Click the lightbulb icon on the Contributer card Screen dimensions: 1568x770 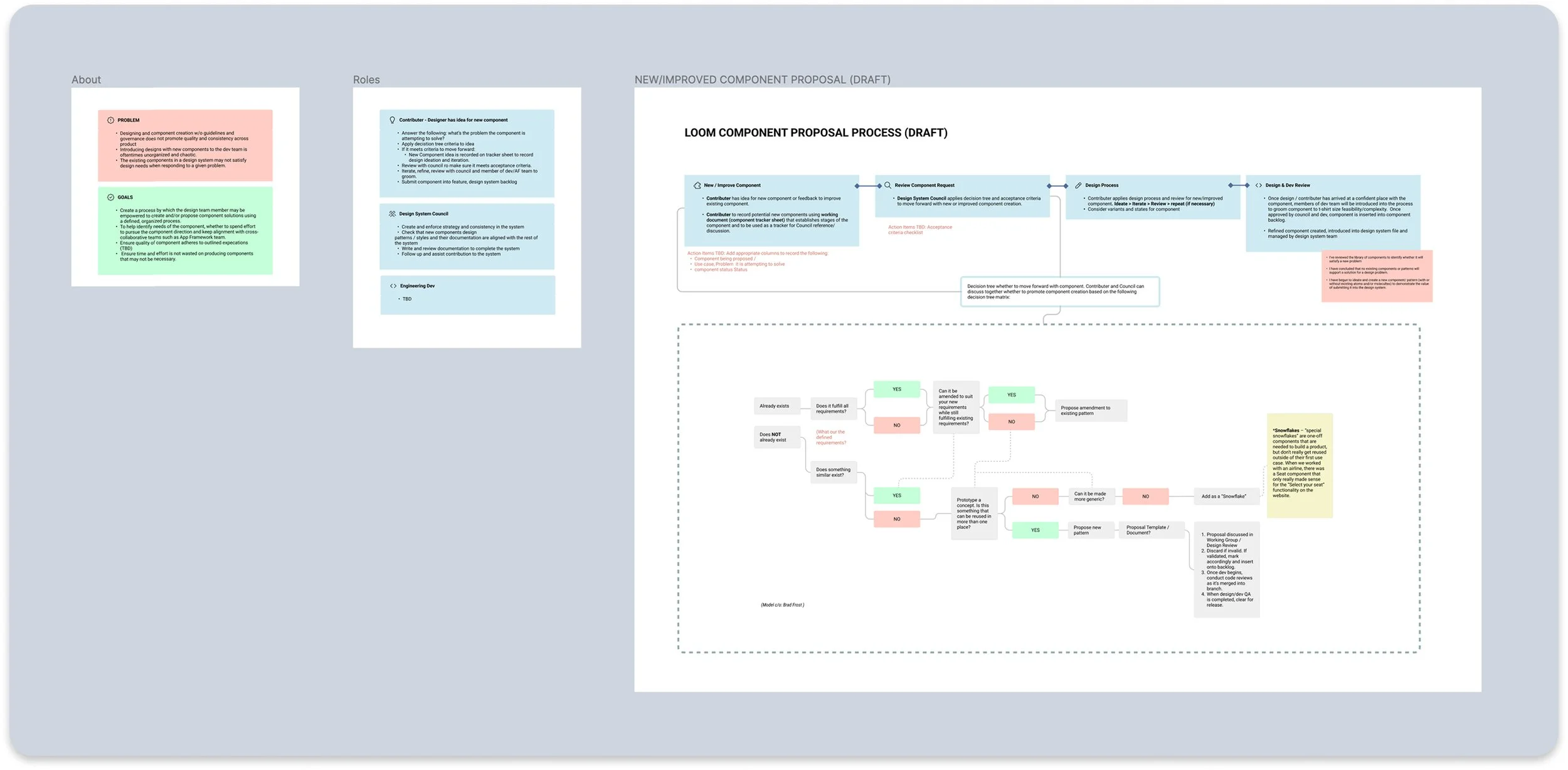point(392,120)
